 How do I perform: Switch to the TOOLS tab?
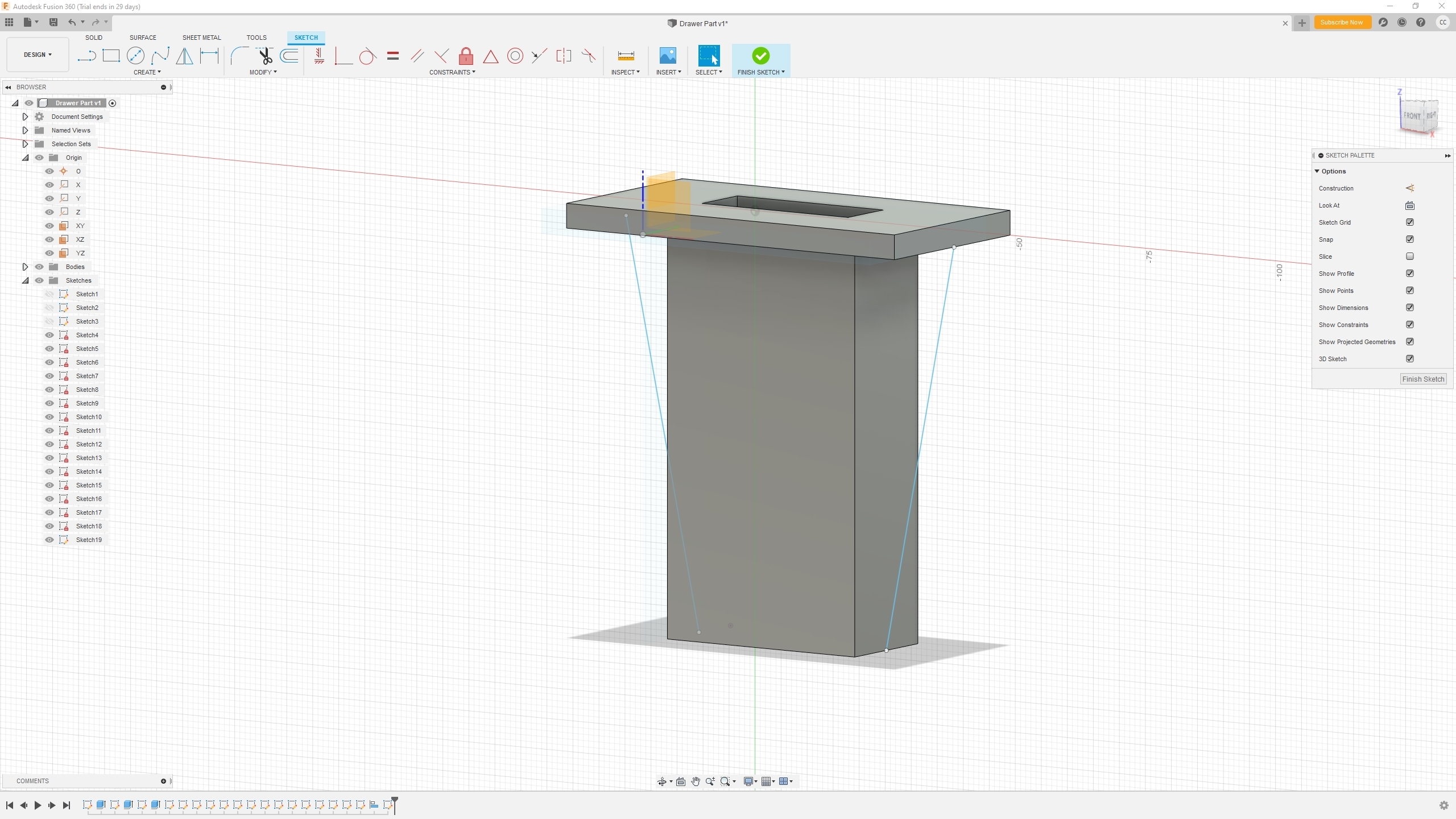pyautogui.click(x=257, y=38)
